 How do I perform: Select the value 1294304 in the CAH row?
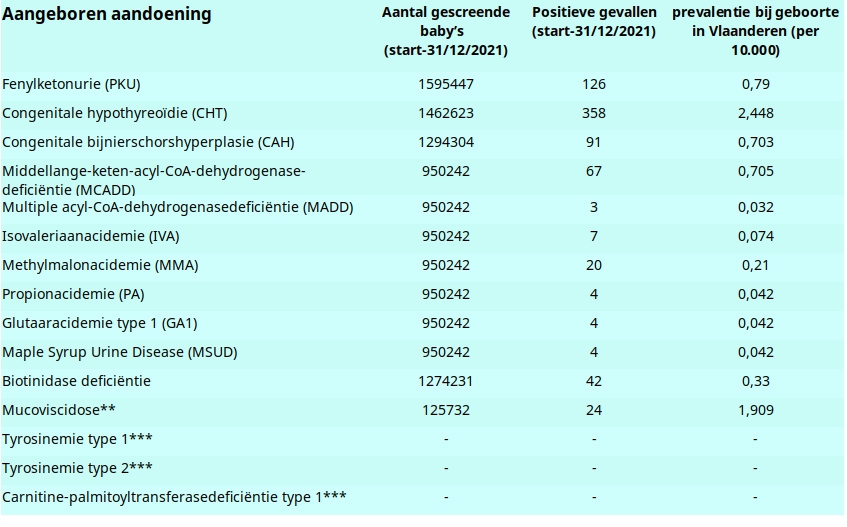pos(446,143)
